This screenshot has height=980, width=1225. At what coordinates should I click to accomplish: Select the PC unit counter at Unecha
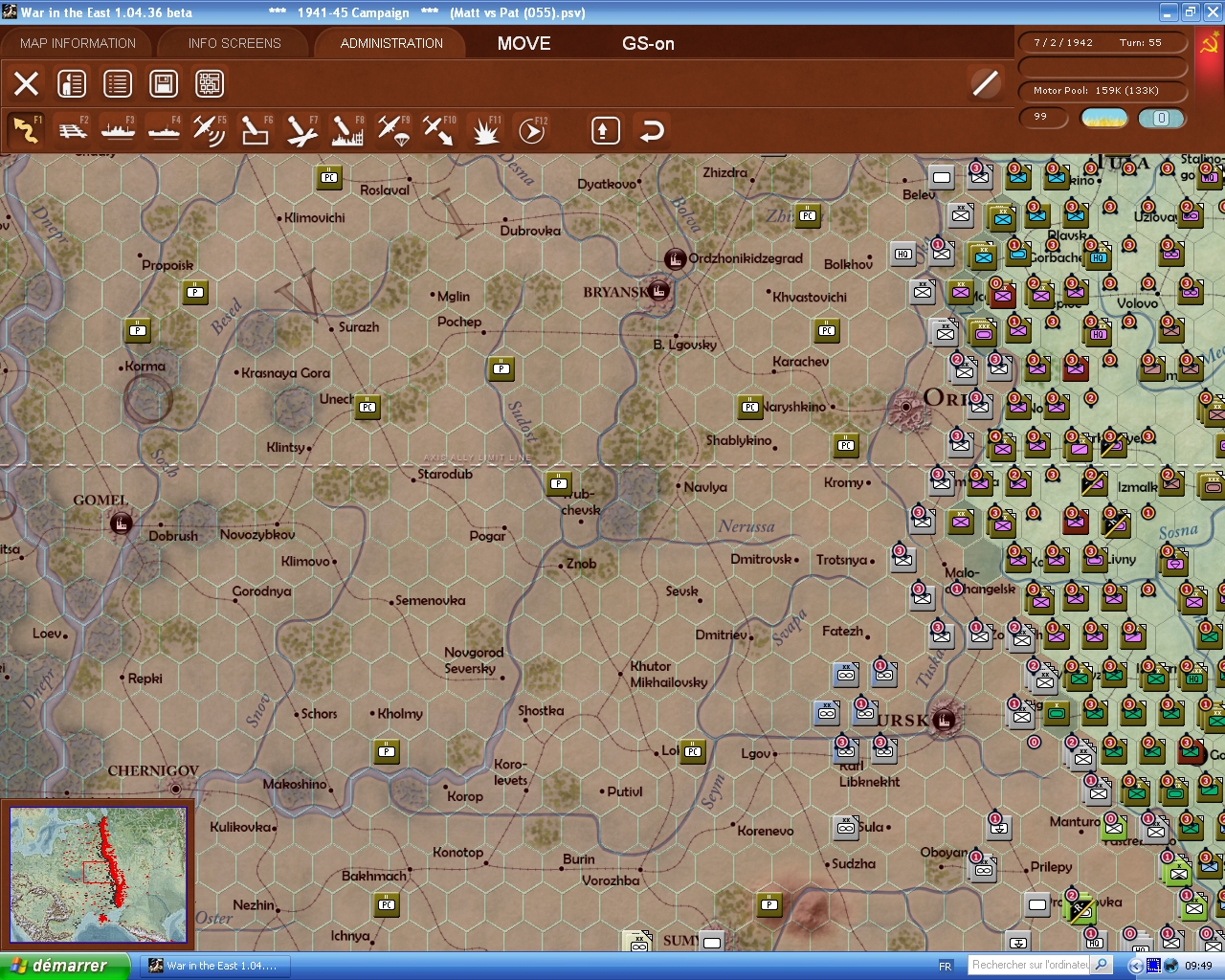pos(367,407)
